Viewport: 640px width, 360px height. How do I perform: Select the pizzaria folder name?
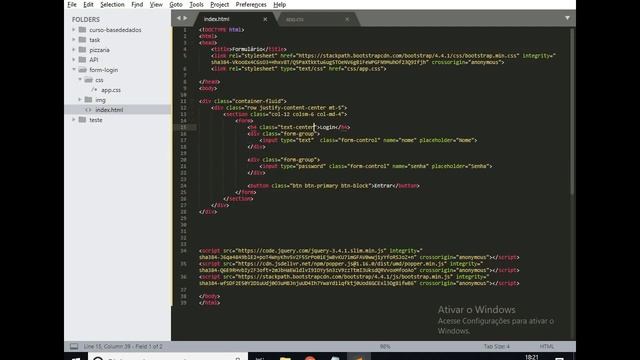pyautogui.click(x=99, y=50)
